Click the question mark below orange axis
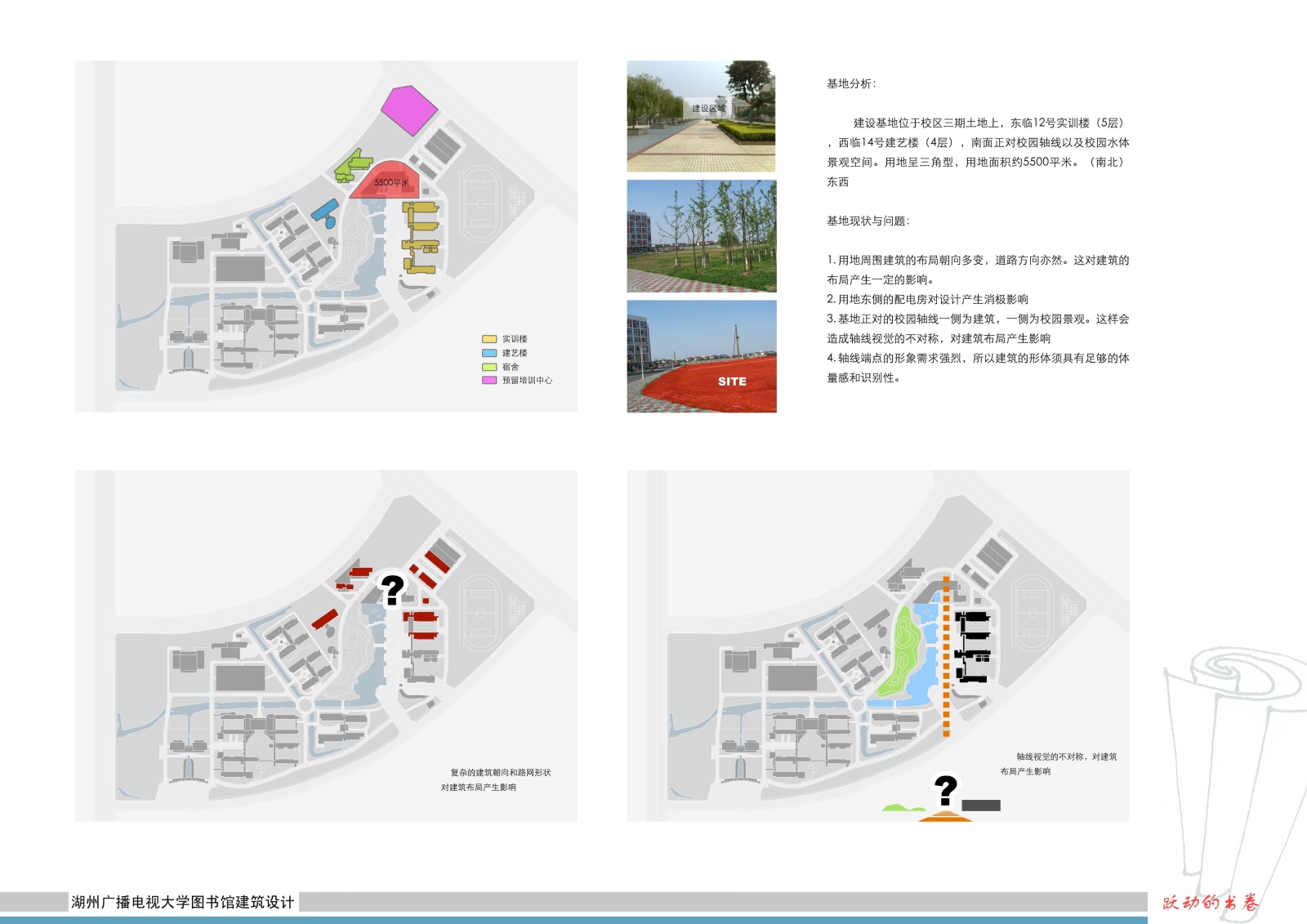This screenshot has width=1307, height=924. tap(946, 791)
